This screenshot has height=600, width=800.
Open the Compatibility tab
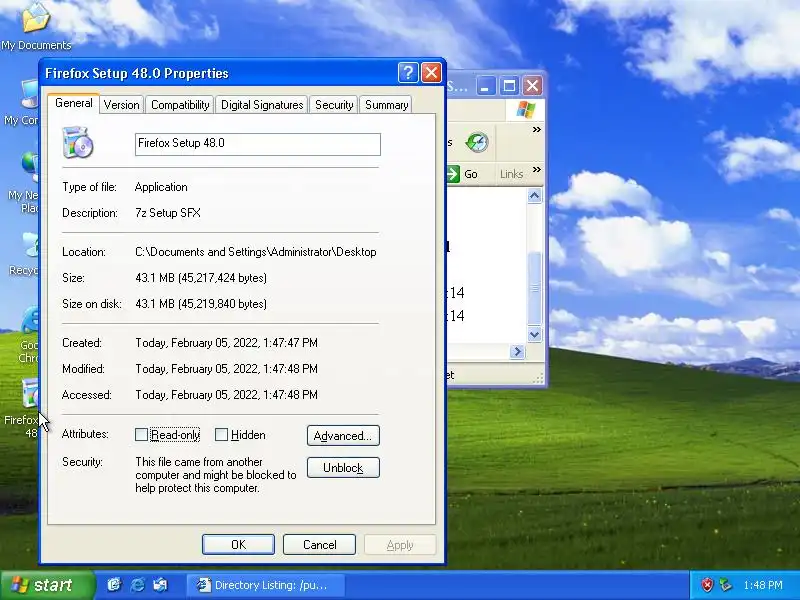pos(180,105)
